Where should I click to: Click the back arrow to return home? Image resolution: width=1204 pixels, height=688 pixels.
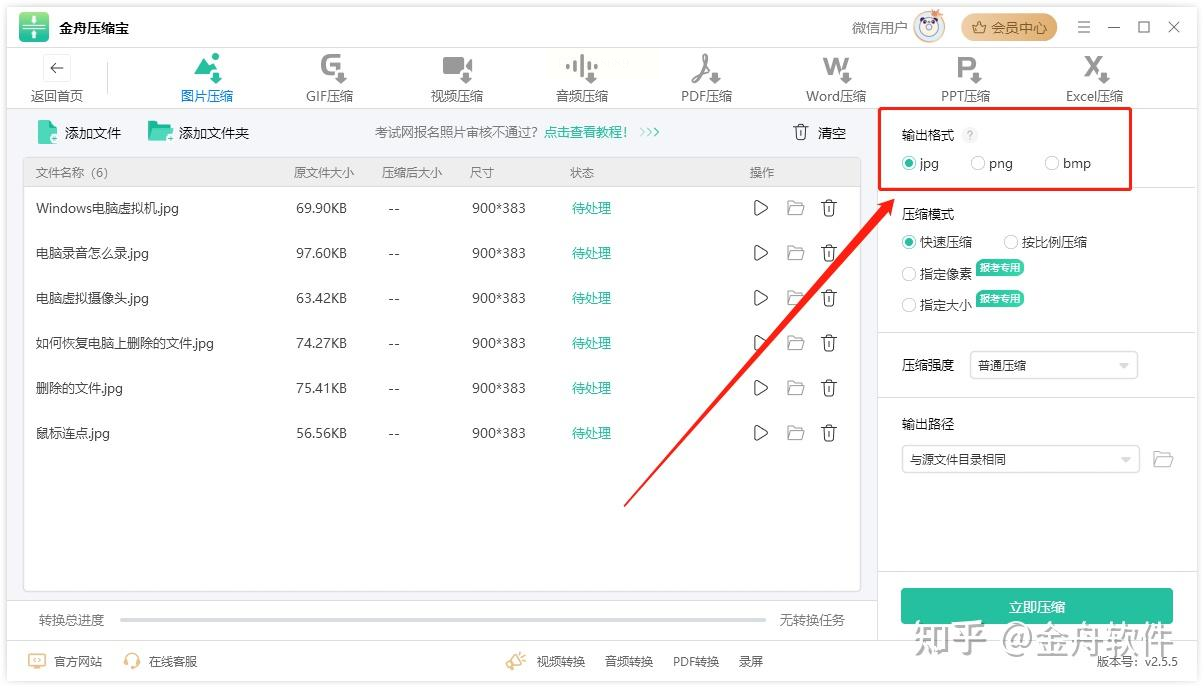[57, 69]
